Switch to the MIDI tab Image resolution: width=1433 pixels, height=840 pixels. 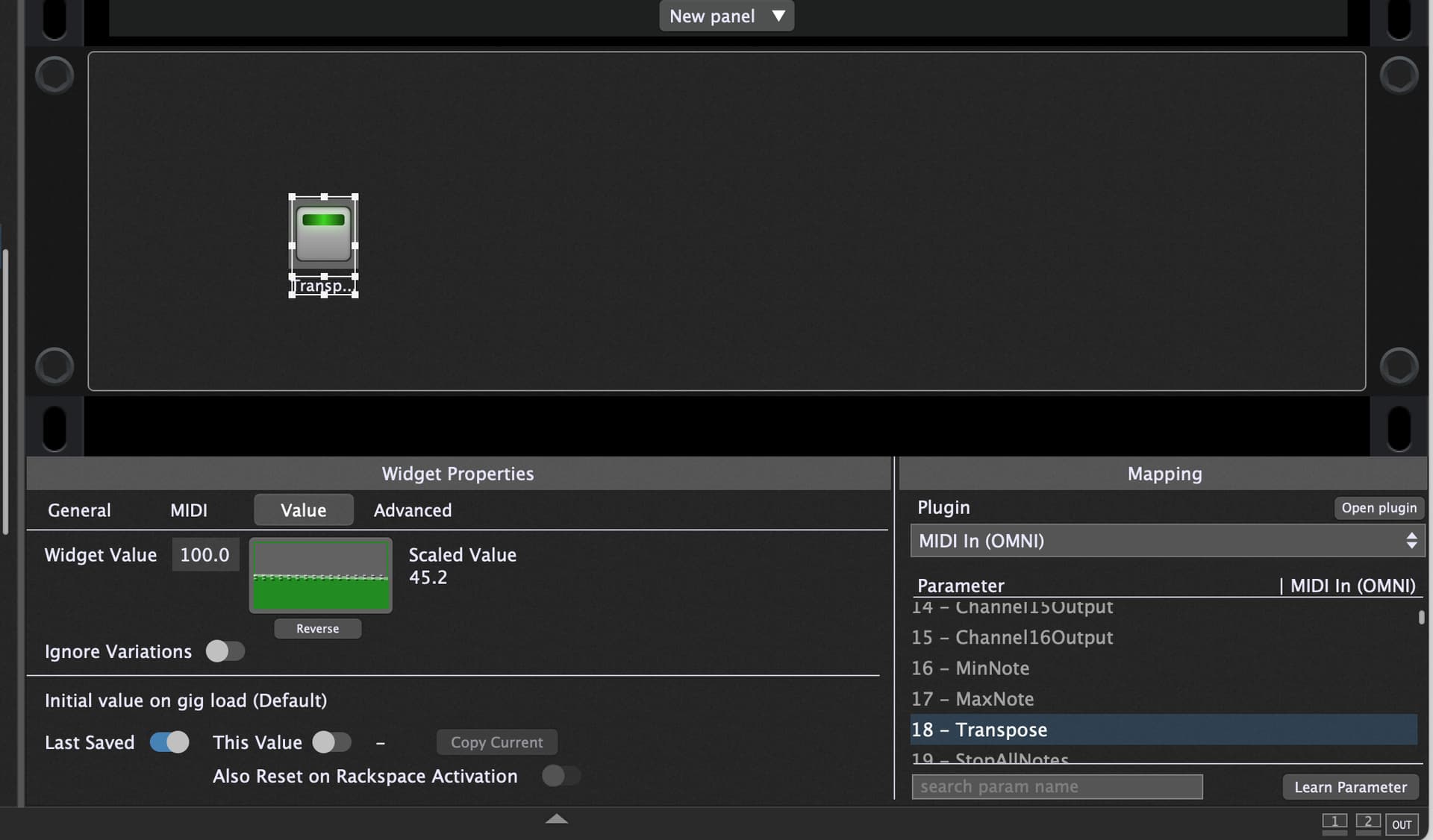188,510
